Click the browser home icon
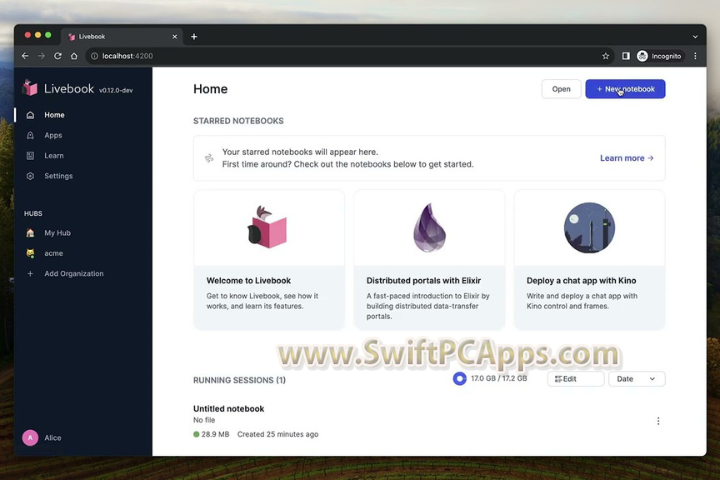 click(74, 56)
